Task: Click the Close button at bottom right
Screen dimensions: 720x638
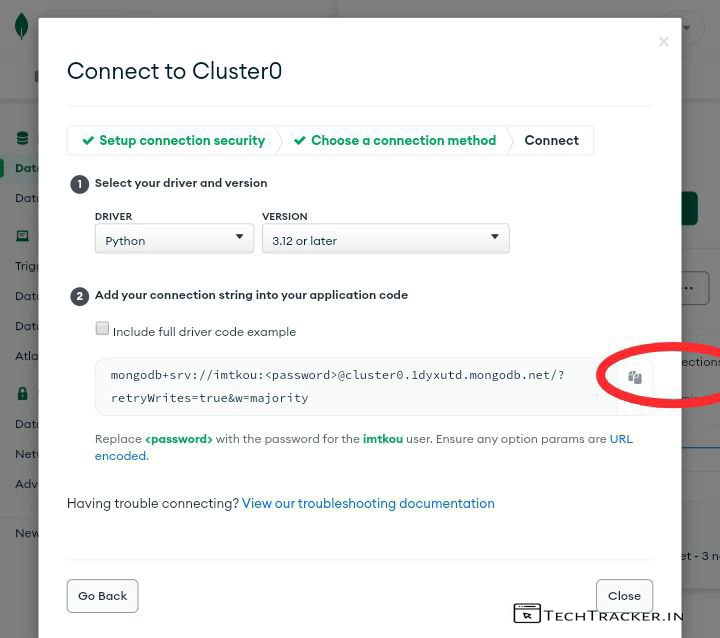Action: pos(624,596)
